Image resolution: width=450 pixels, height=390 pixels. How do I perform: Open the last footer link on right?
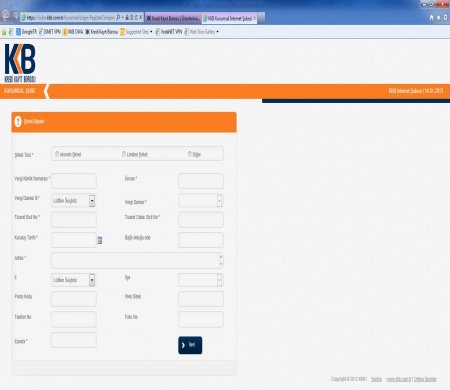click(425, 379)
